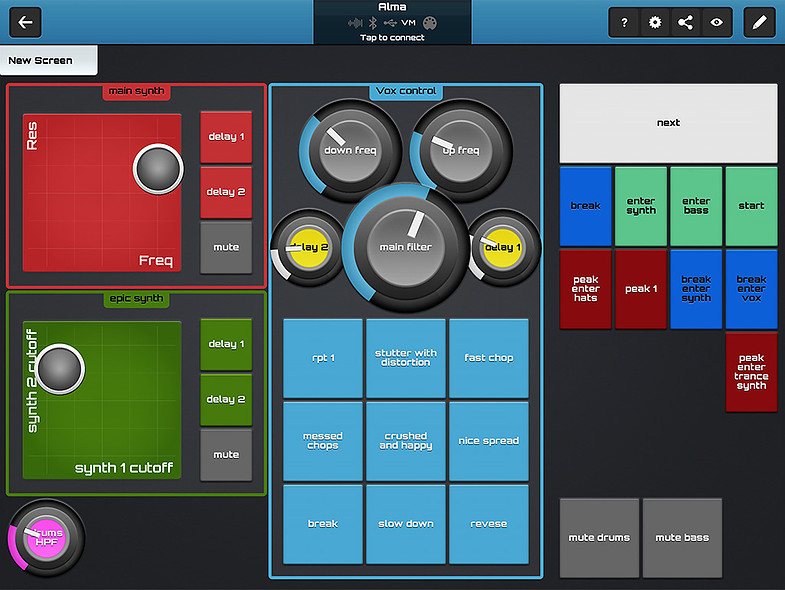Tap the peak 1 pad
This screenshot has height=590, width=785.
coord(641,289)
